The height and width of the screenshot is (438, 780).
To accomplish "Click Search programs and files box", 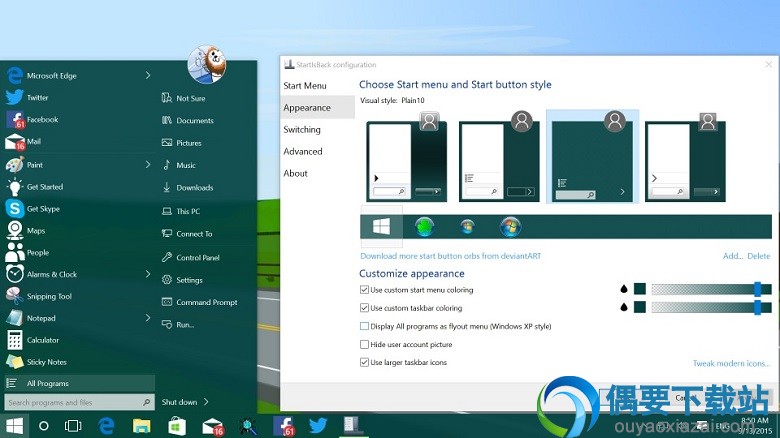I will click(80, 402).
